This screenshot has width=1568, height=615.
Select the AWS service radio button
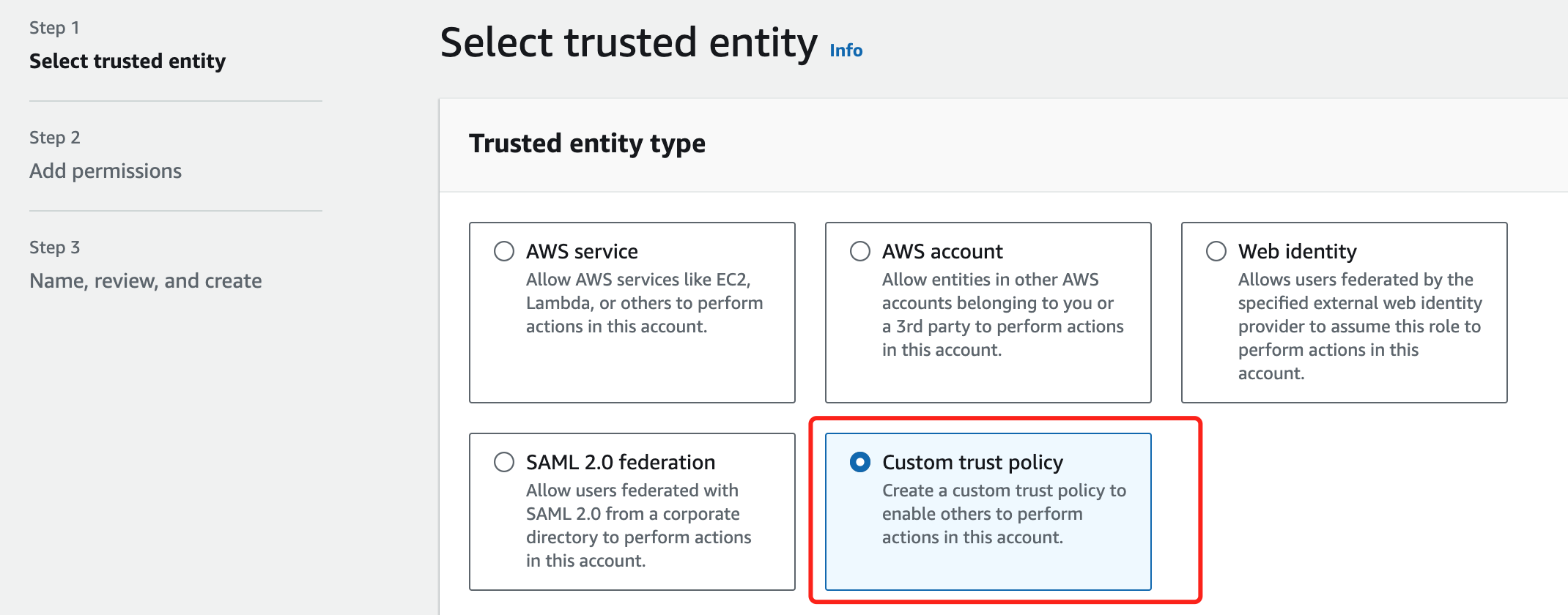[x=504, y=251]
